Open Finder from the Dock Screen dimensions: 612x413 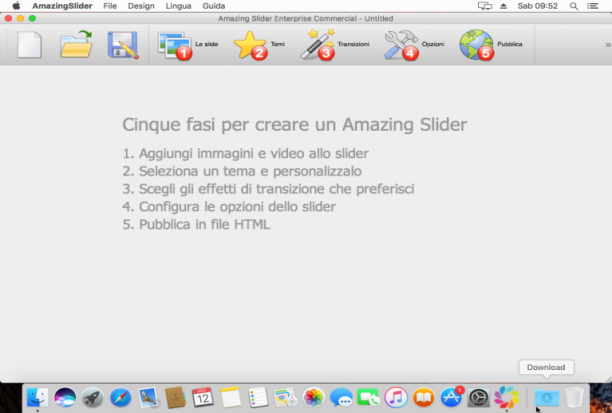pos(37,398)
